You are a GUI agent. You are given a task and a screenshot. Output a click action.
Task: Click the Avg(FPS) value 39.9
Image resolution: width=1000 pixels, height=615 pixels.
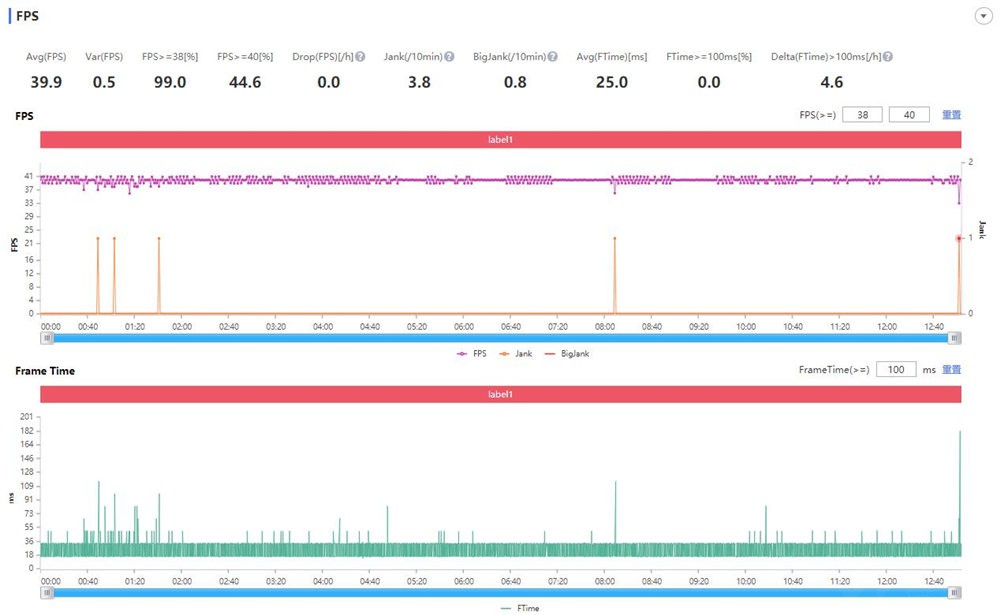tap(46, 82)
